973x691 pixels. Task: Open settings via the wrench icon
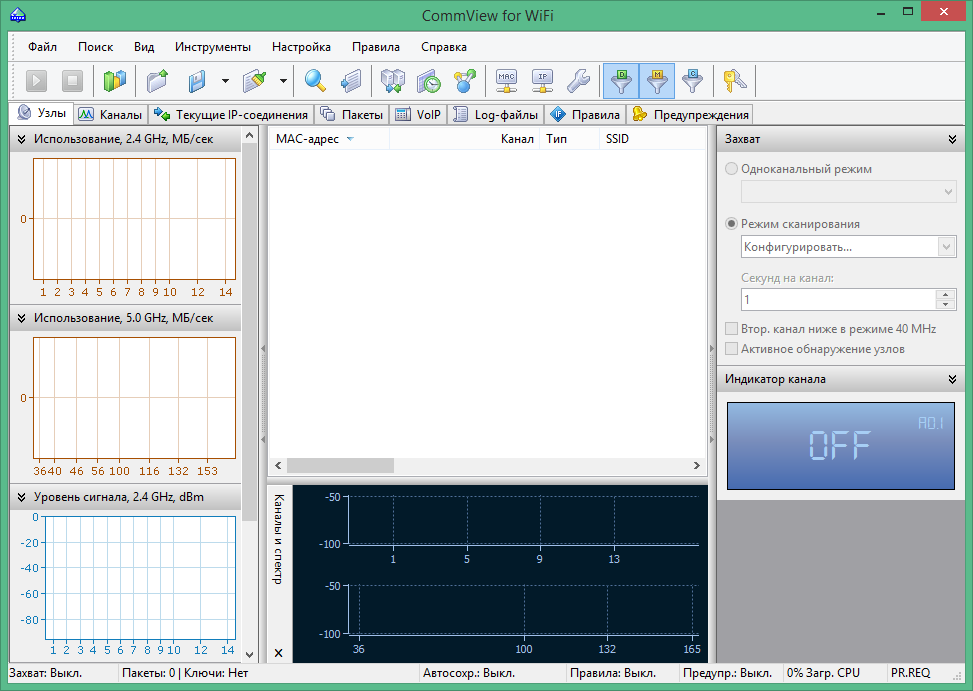578,81
